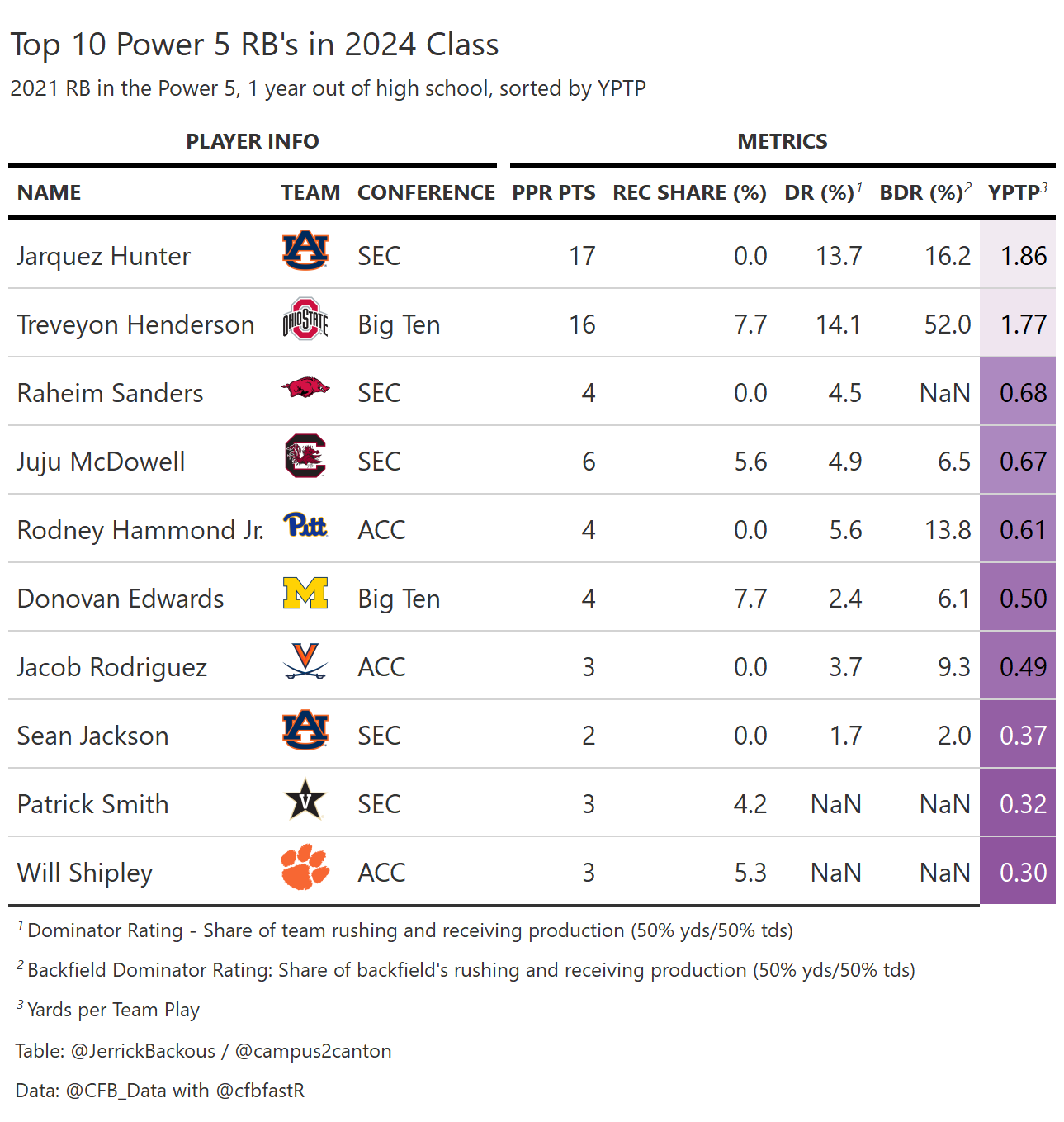
Task: Click the Auburn logo beside Sean Jackson
Action: click(x=305, y=730)
